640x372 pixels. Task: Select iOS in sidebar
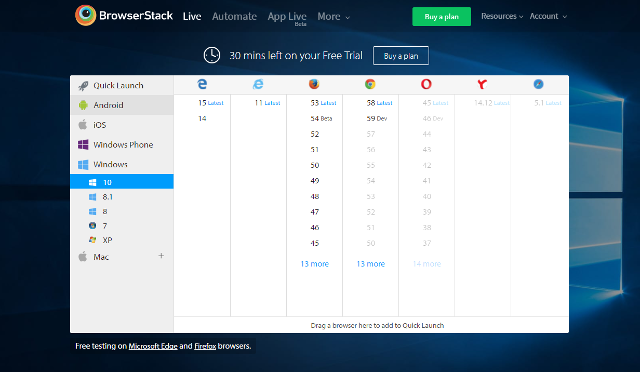(x=122, y=125)
